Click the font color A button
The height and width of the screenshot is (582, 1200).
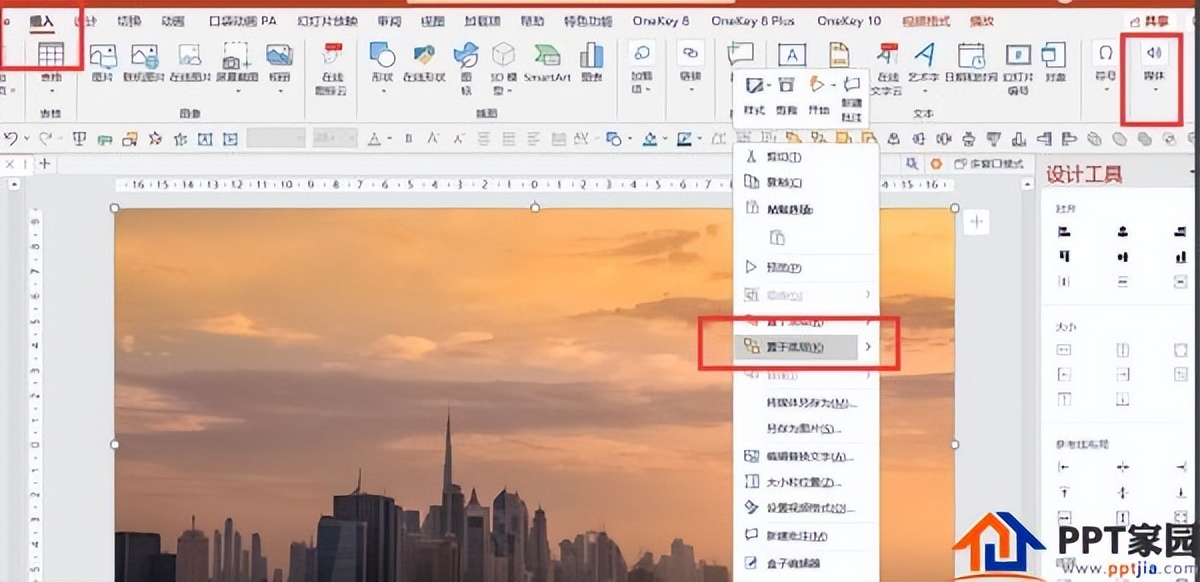pyautogui.click(x=374, y=138)
